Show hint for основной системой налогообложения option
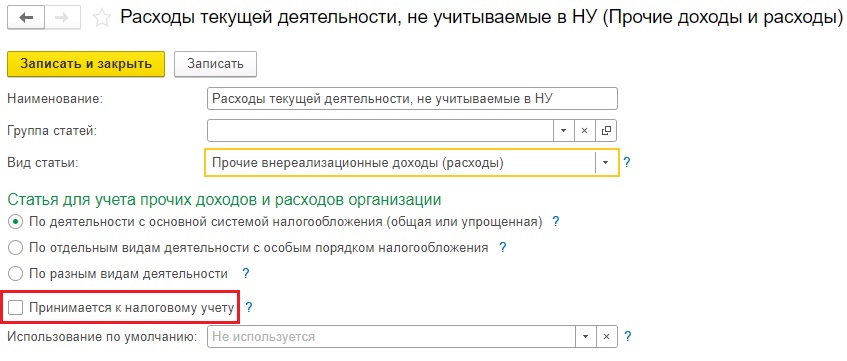Image resolution: width=847 pixels, height=361 pixels. 555,222
